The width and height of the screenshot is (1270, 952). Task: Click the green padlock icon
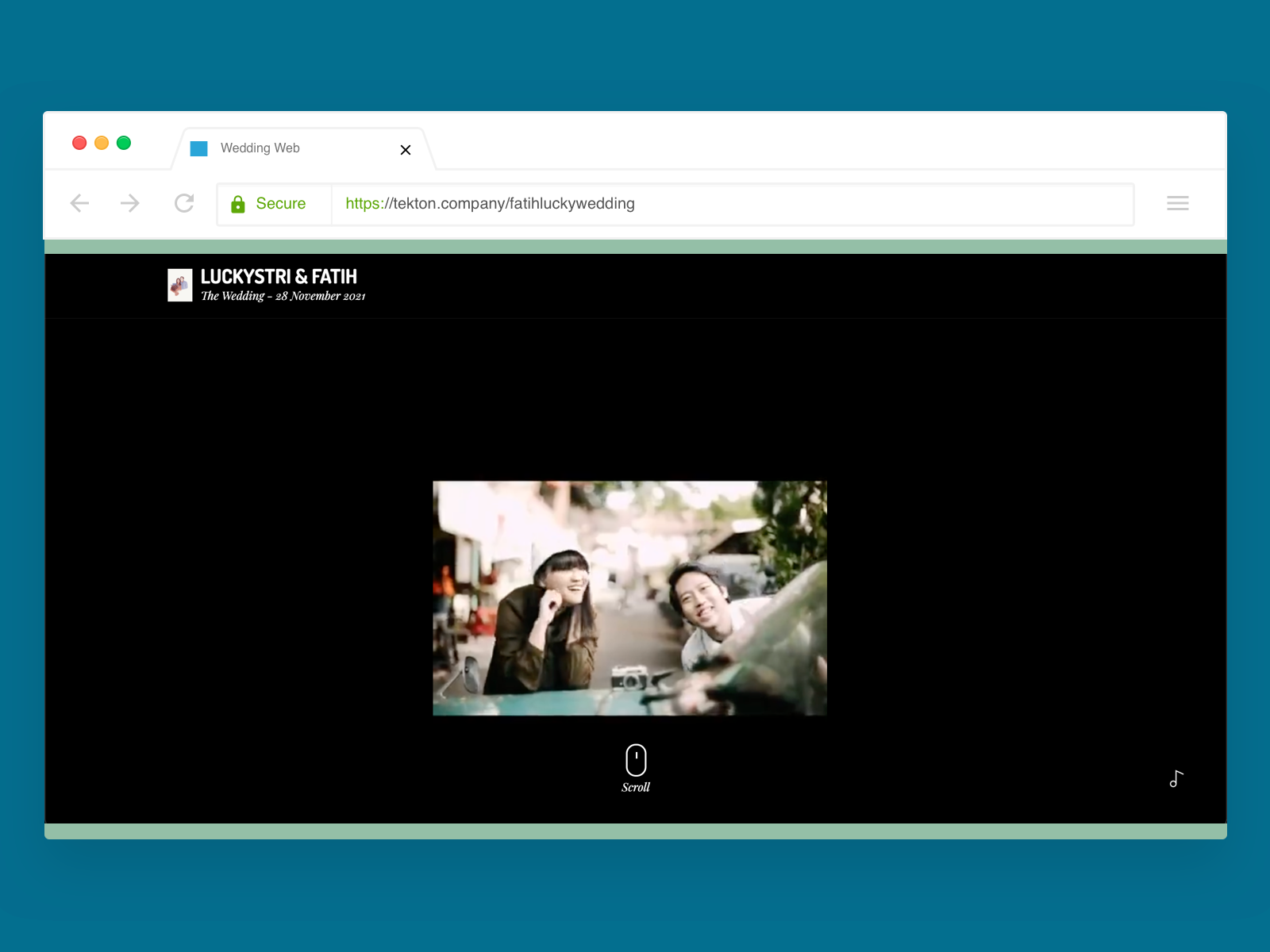pos(237,205)
